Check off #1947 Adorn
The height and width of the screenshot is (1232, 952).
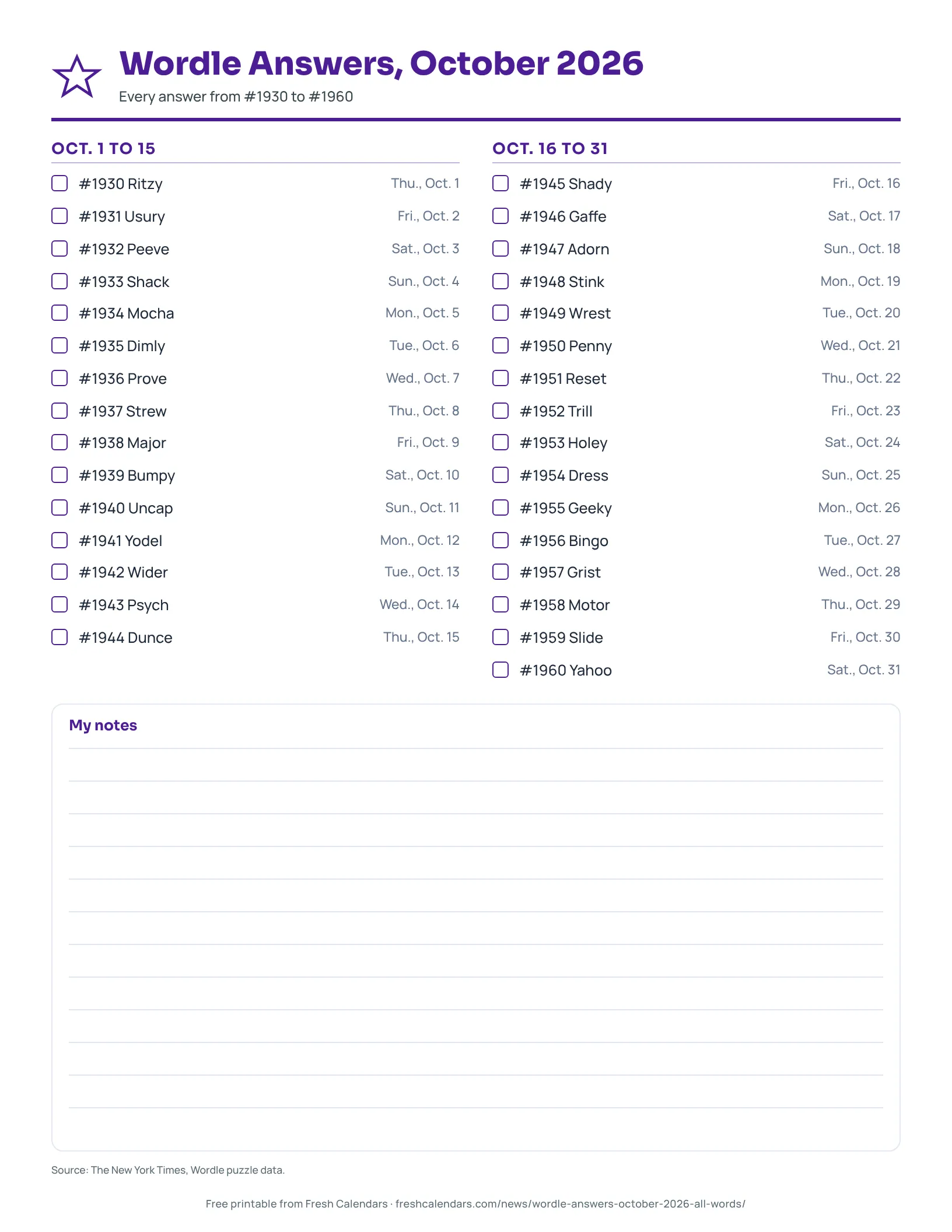(x=501, y=249)
